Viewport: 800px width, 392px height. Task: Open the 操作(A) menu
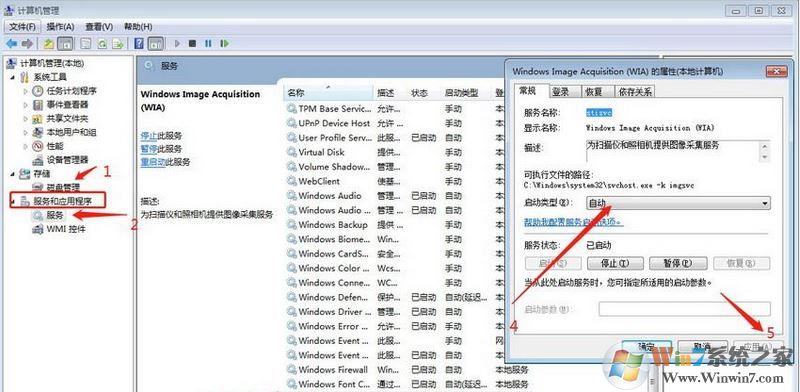[x=60, y=27]
